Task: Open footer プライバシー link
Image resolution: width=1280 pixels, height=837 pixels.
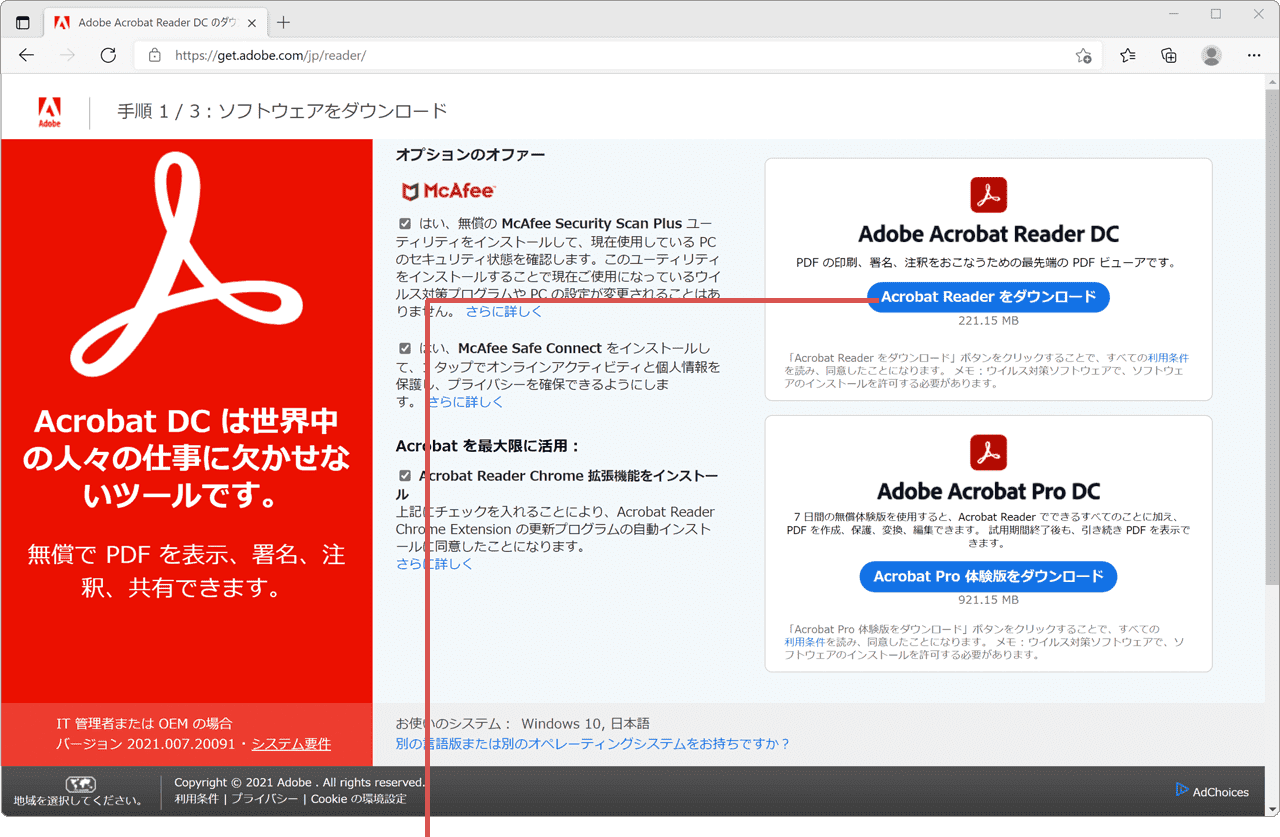Action: (264, 799)
